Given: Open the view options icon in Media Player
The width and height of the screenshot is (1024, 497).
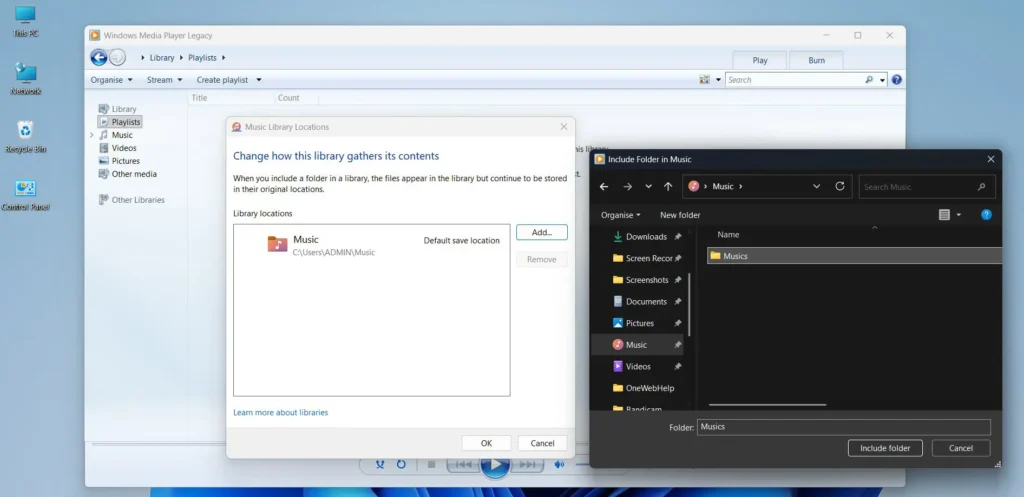Looking at the screenshot, I should tap(704, 80).
